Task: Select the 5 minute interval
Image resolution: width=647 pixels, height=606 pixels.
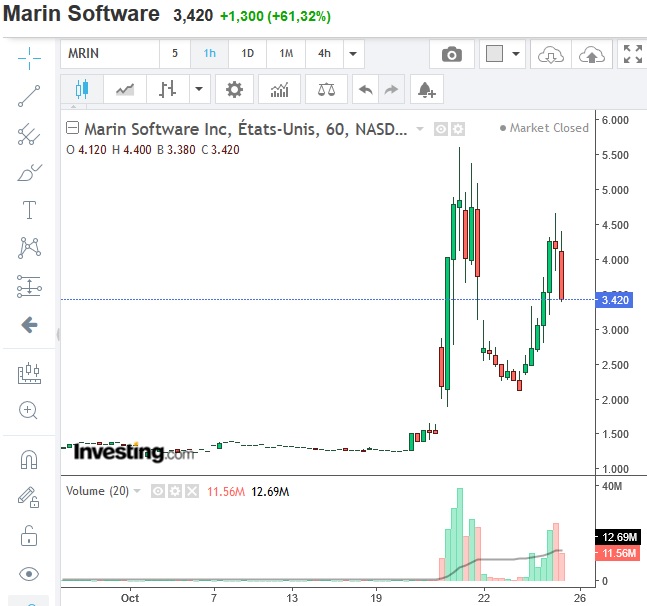Action: click(175, 54)
